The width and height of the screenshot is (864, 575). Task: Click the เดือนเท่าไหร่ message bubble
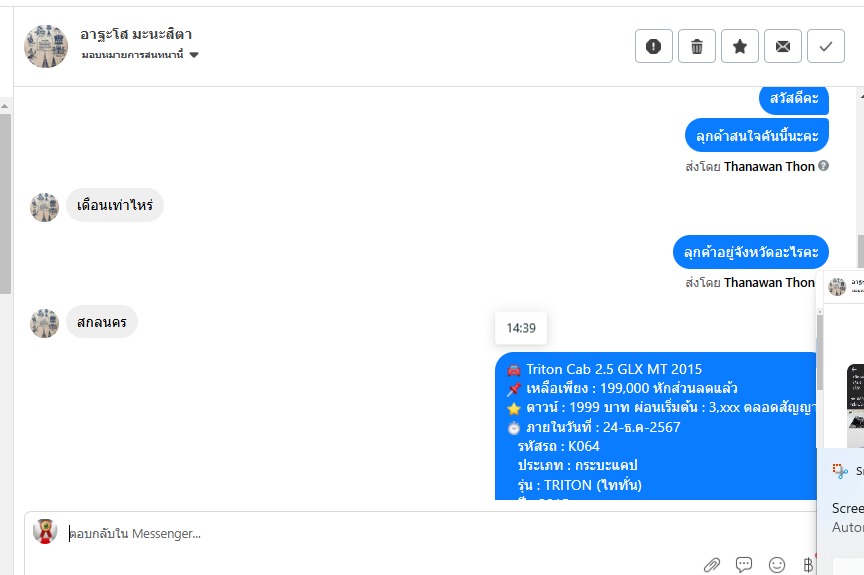pyautogui.click(x=115, y=205)
